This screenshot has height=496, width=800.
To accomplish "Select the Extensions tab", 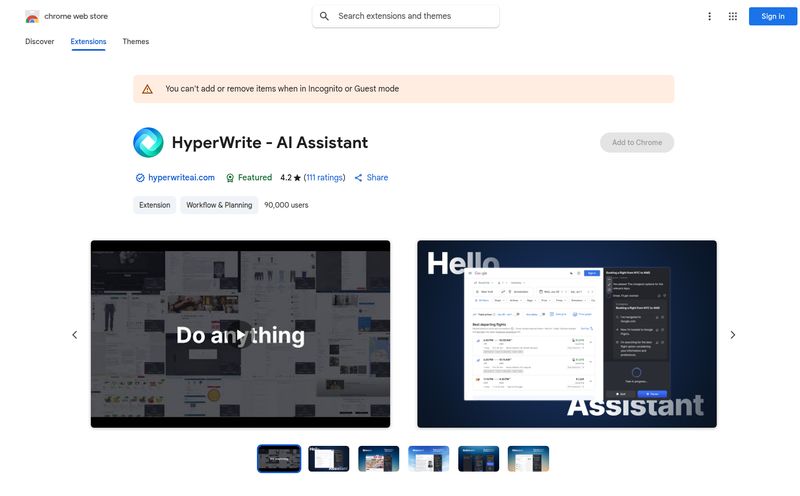I will [88, 41].
